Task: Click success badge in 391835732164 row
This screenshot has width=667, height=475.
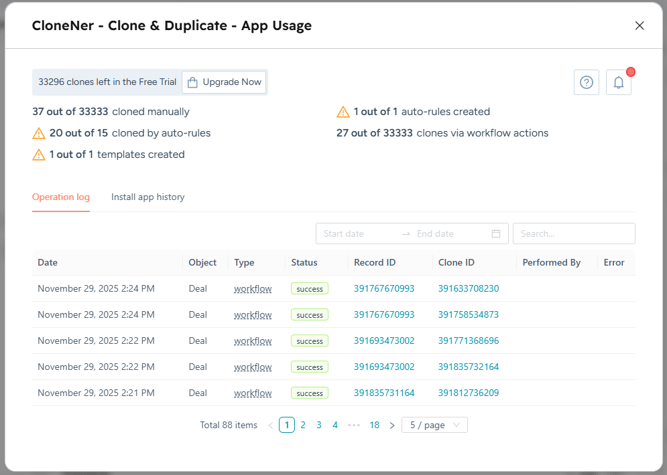Action: click(310, 367)
